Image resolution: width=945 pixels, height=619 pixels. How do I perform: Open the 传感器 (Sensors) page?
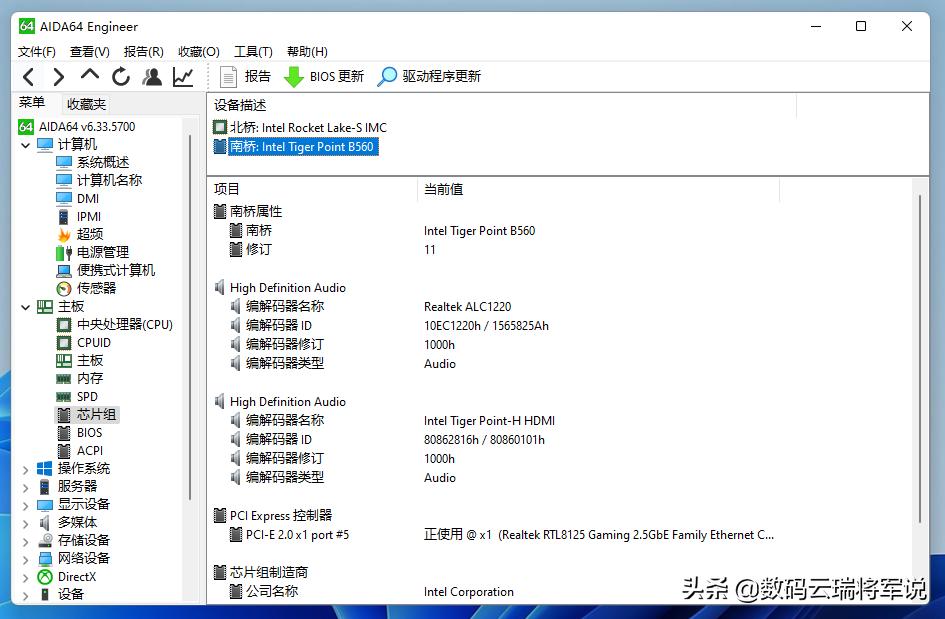[x=86, y=288]
